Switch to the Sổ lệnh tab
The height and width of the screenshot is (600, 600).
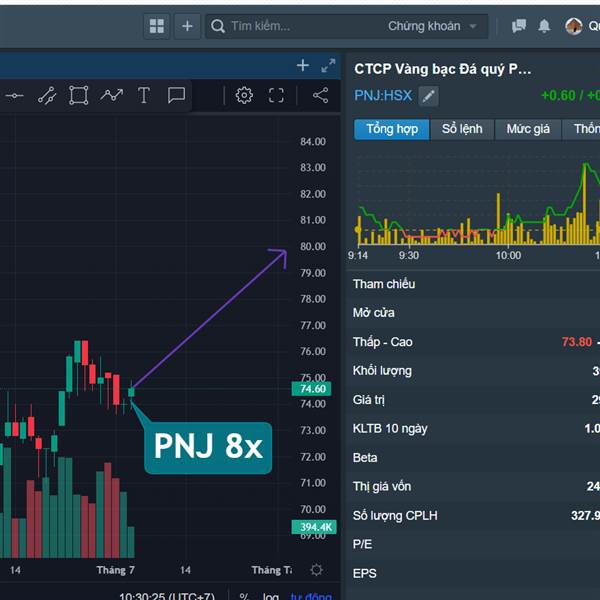pos(462,129)
